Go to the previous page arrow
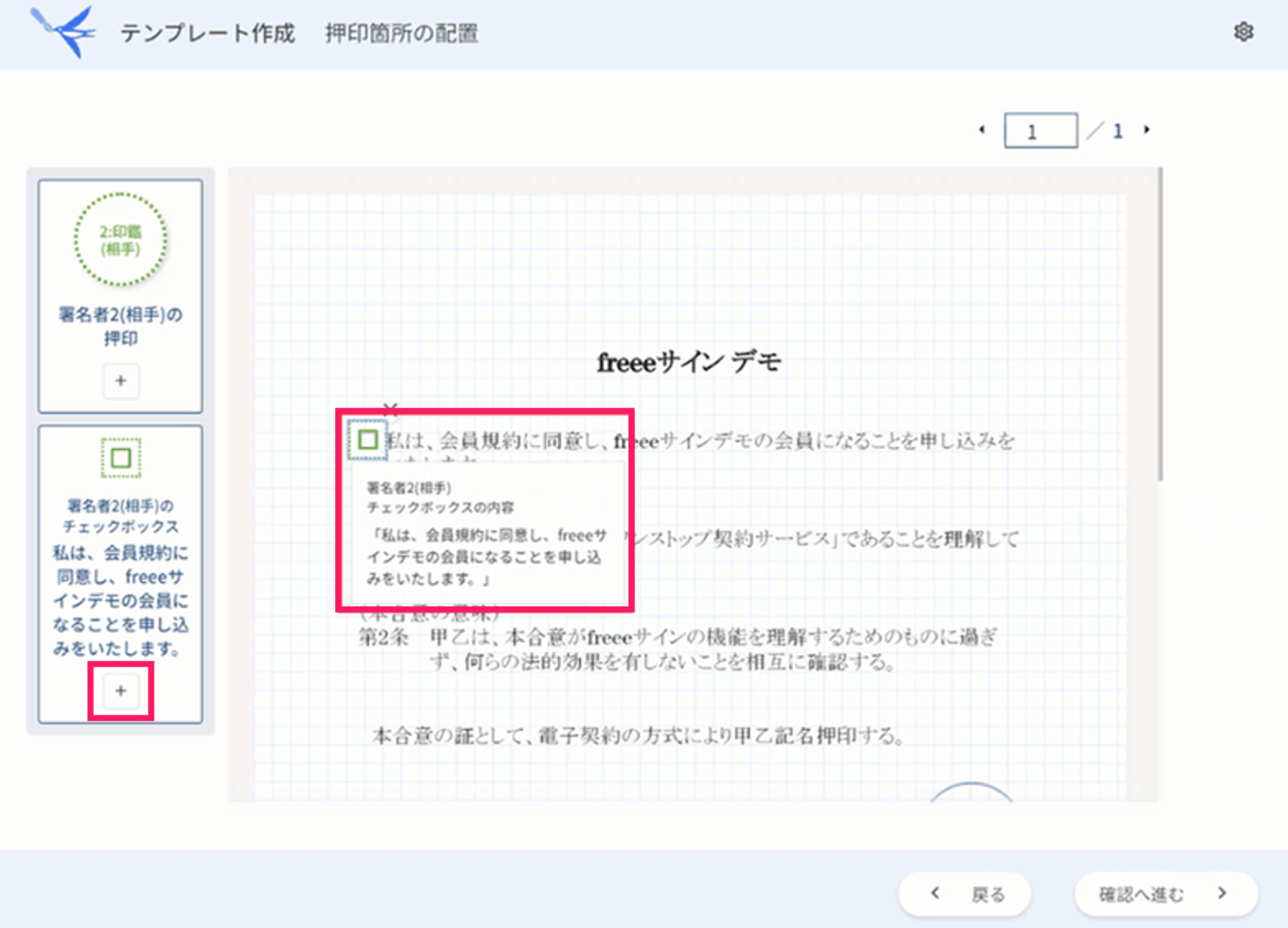Viewport: 1288px width, 928px height. coord(982,129)
